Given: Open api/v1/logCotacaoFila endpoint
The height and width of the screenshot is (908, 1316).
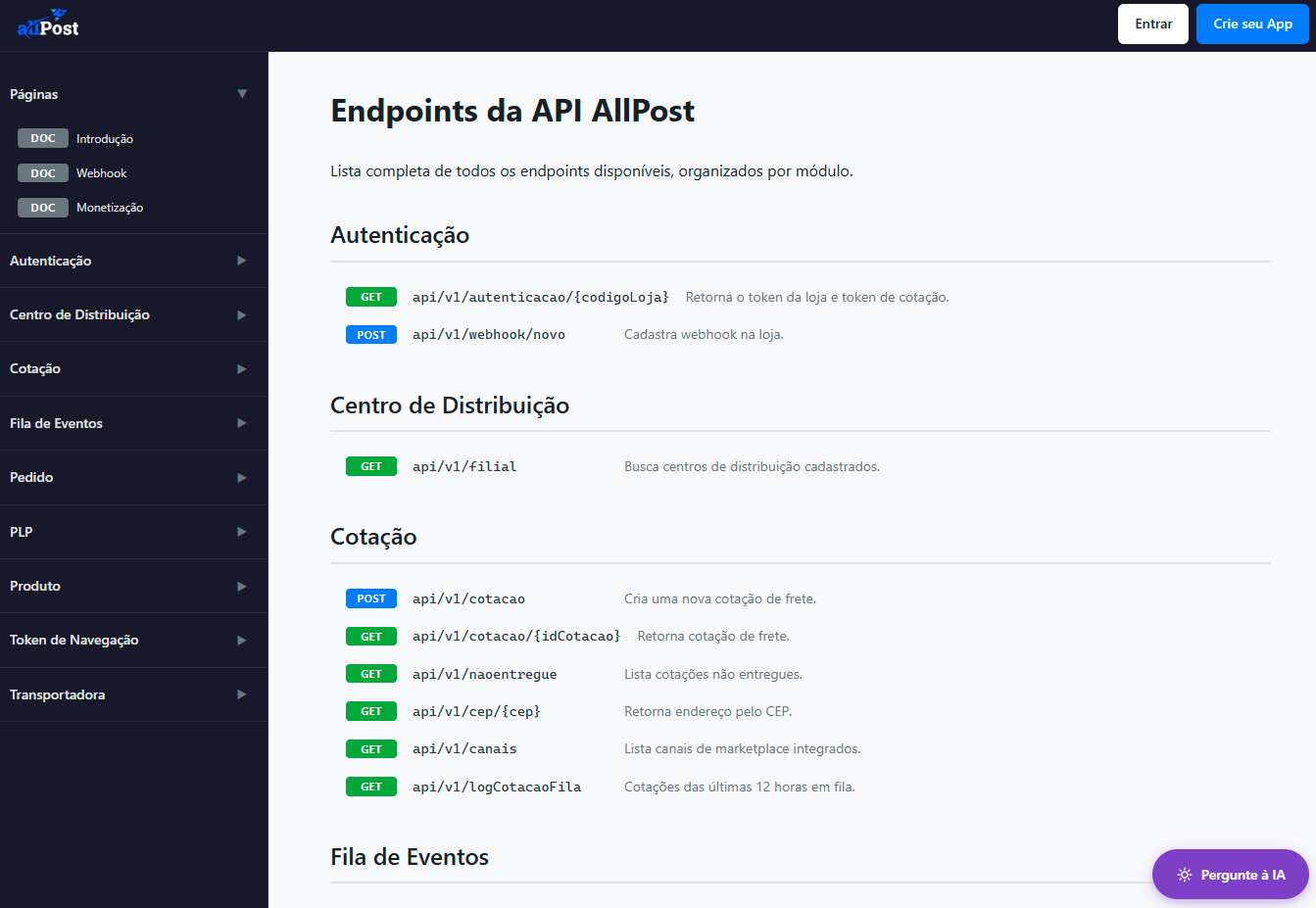Looking at the screenshot, I should pyautogui.click(x=497, y=787).
